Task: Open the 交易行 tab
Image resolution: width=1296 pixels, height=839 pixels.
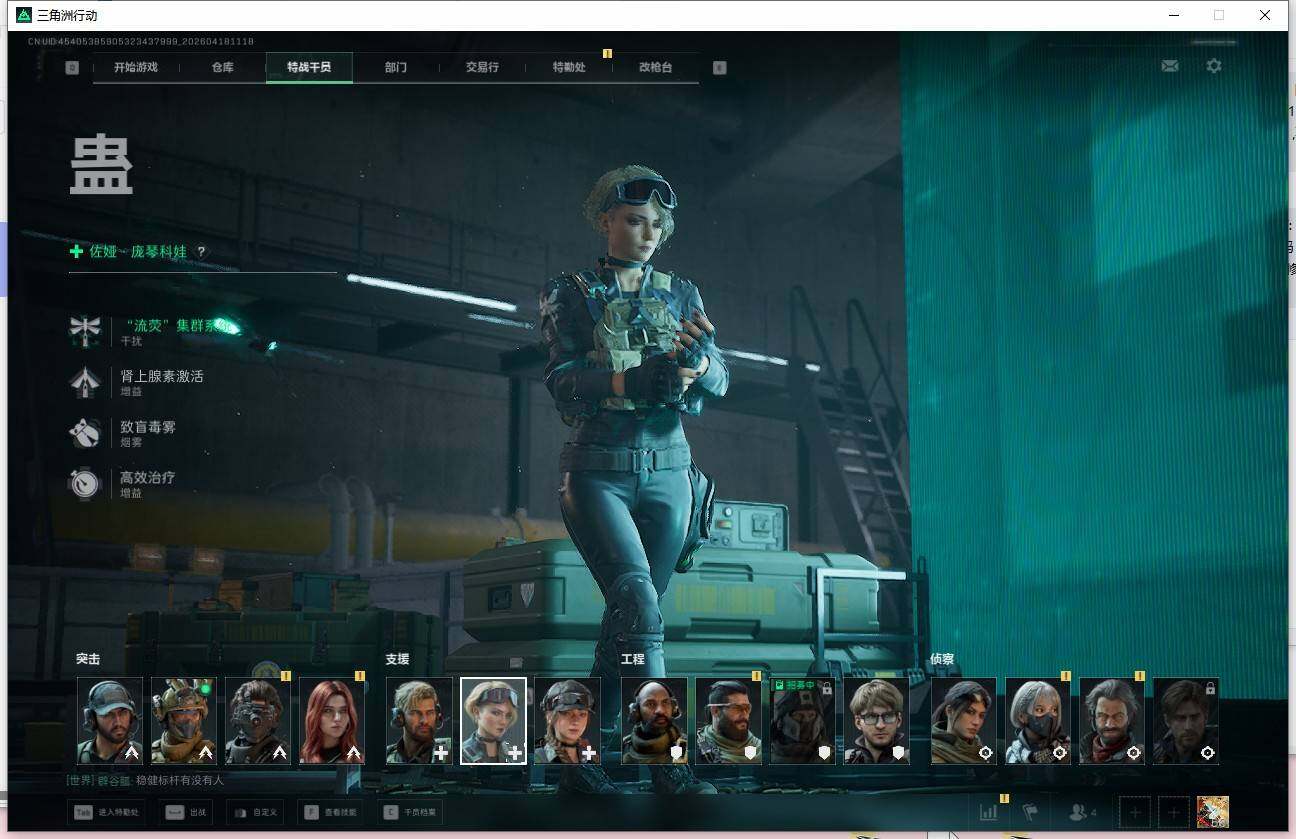Action: coord(482,67)
